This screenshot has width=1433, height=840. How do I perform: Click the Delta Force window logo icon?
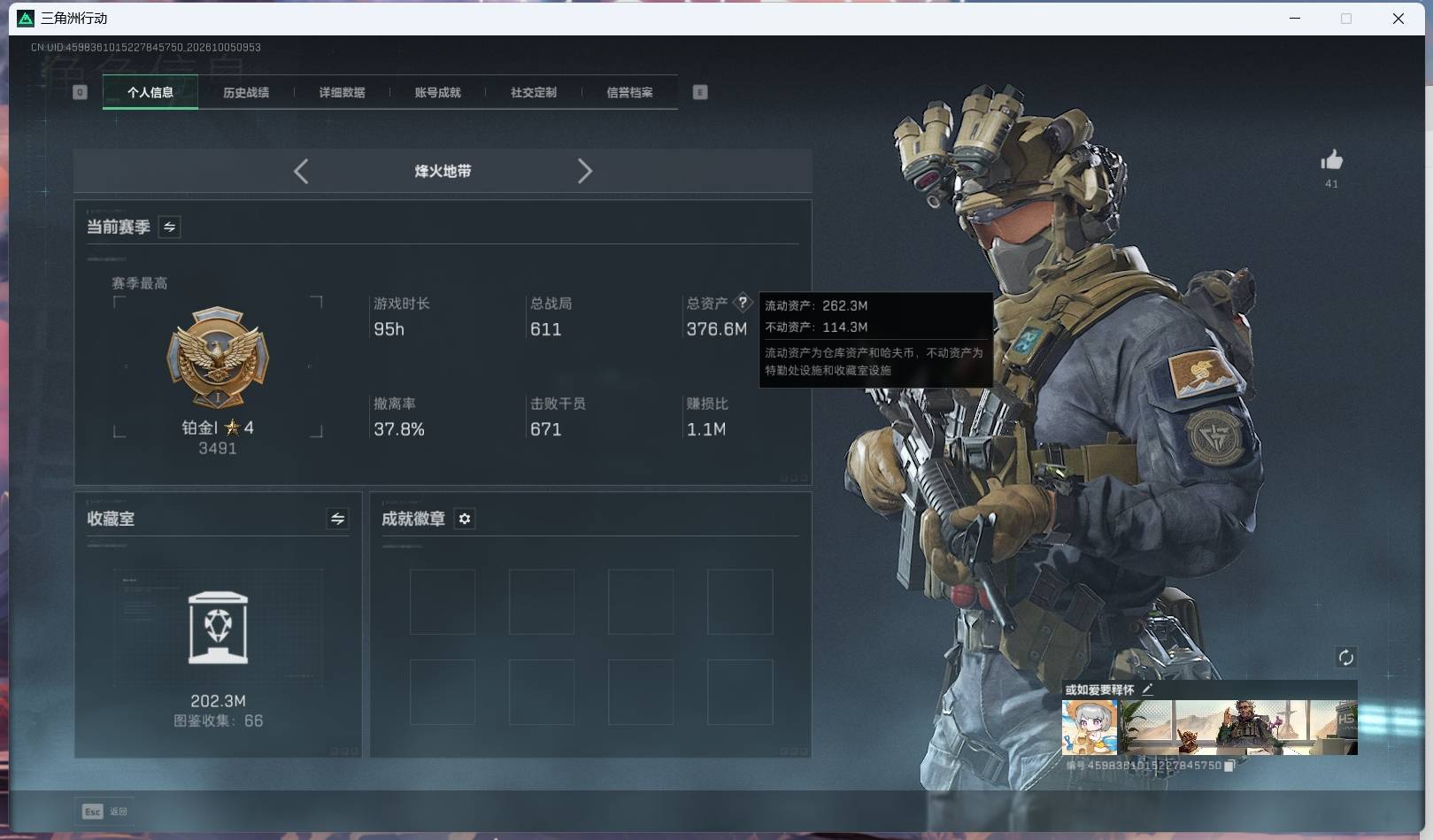(x=25, y=18)
